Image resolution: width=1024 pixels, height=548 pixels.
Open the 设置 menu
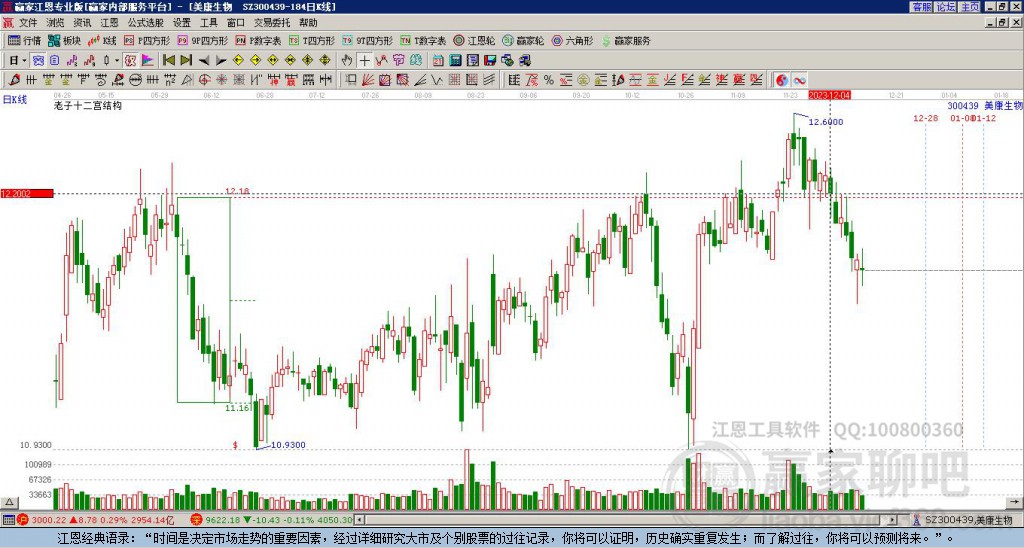click(x=182, y=23)
